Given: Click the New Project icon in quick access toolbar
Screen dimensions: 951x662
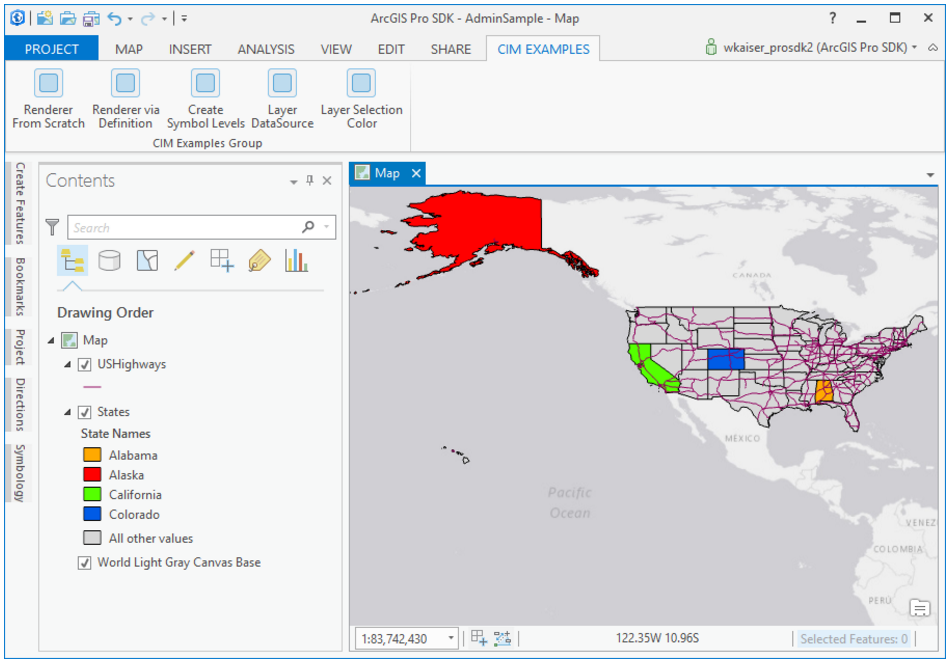Looking at the screenshot, I should coord(44,18).
